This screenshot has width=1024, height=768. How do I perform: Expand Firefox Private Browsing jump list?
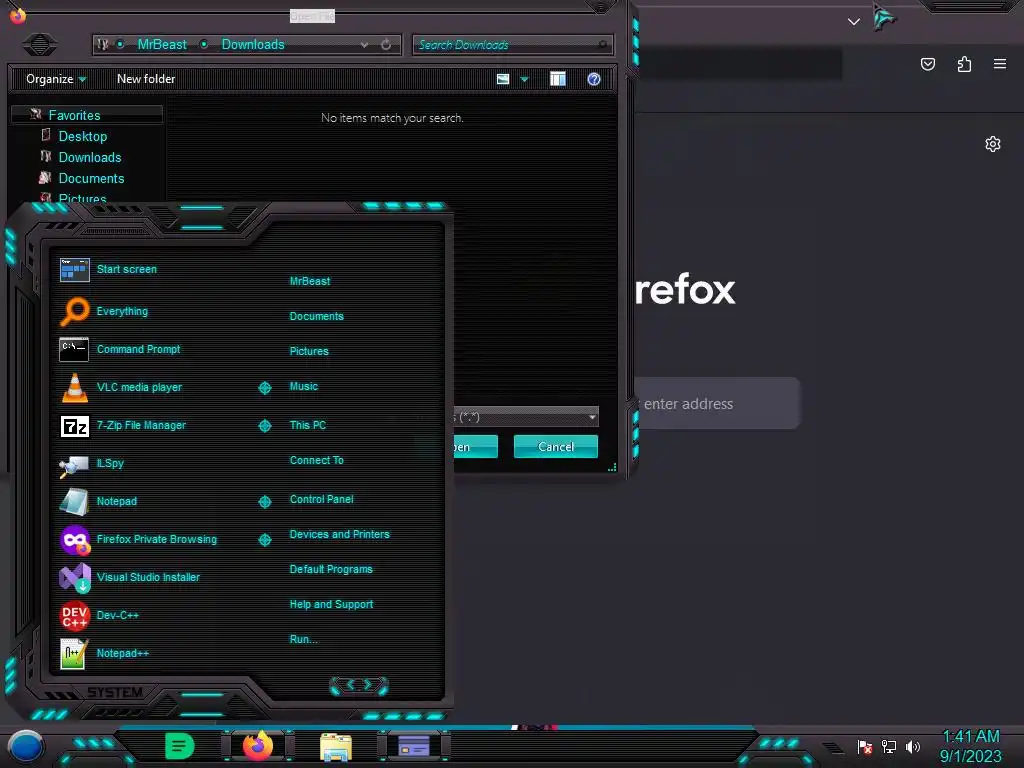pos(264,539)
